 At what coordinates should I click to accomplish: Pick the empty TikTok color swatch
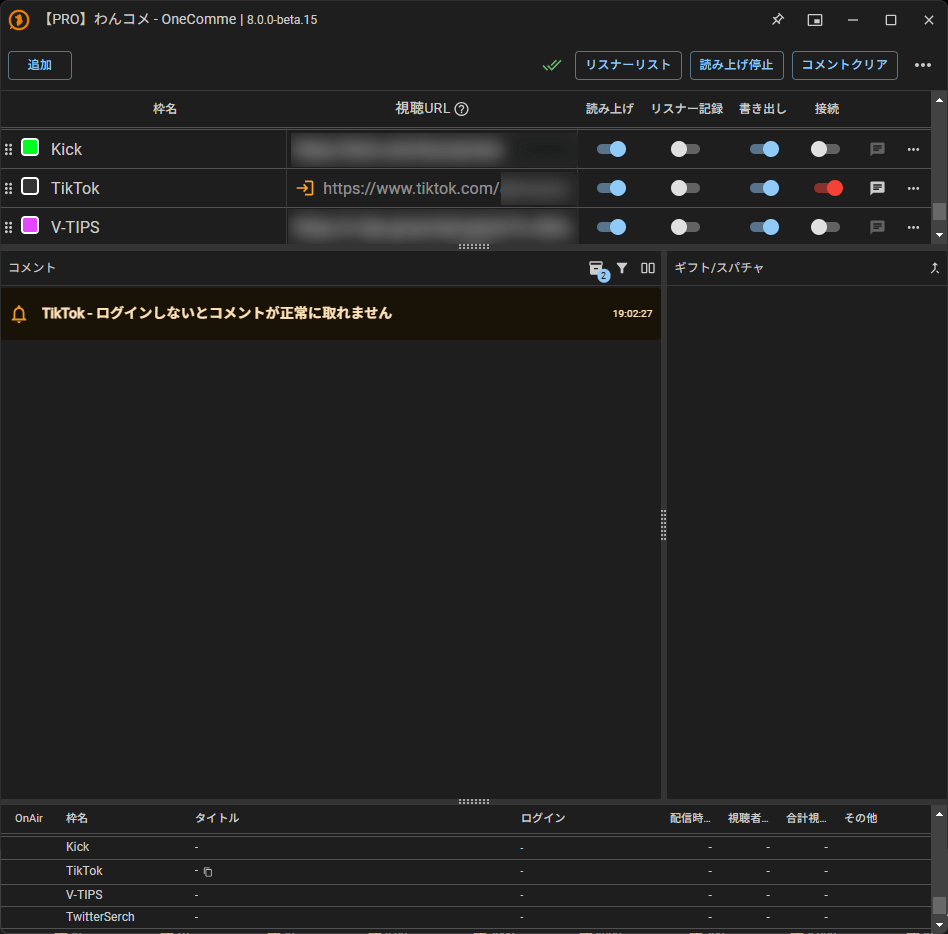(30, 186)
